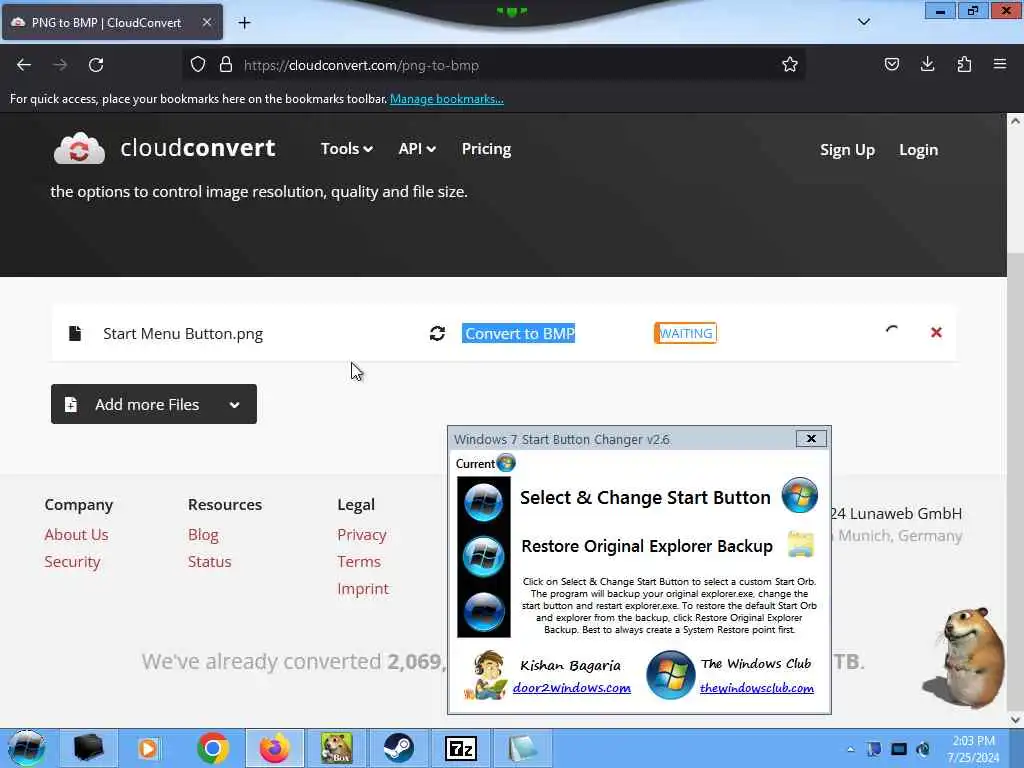The width and height of the screenshot is (1024, 768).
Task: Expand the Tools menu
Action: point(347,149)
